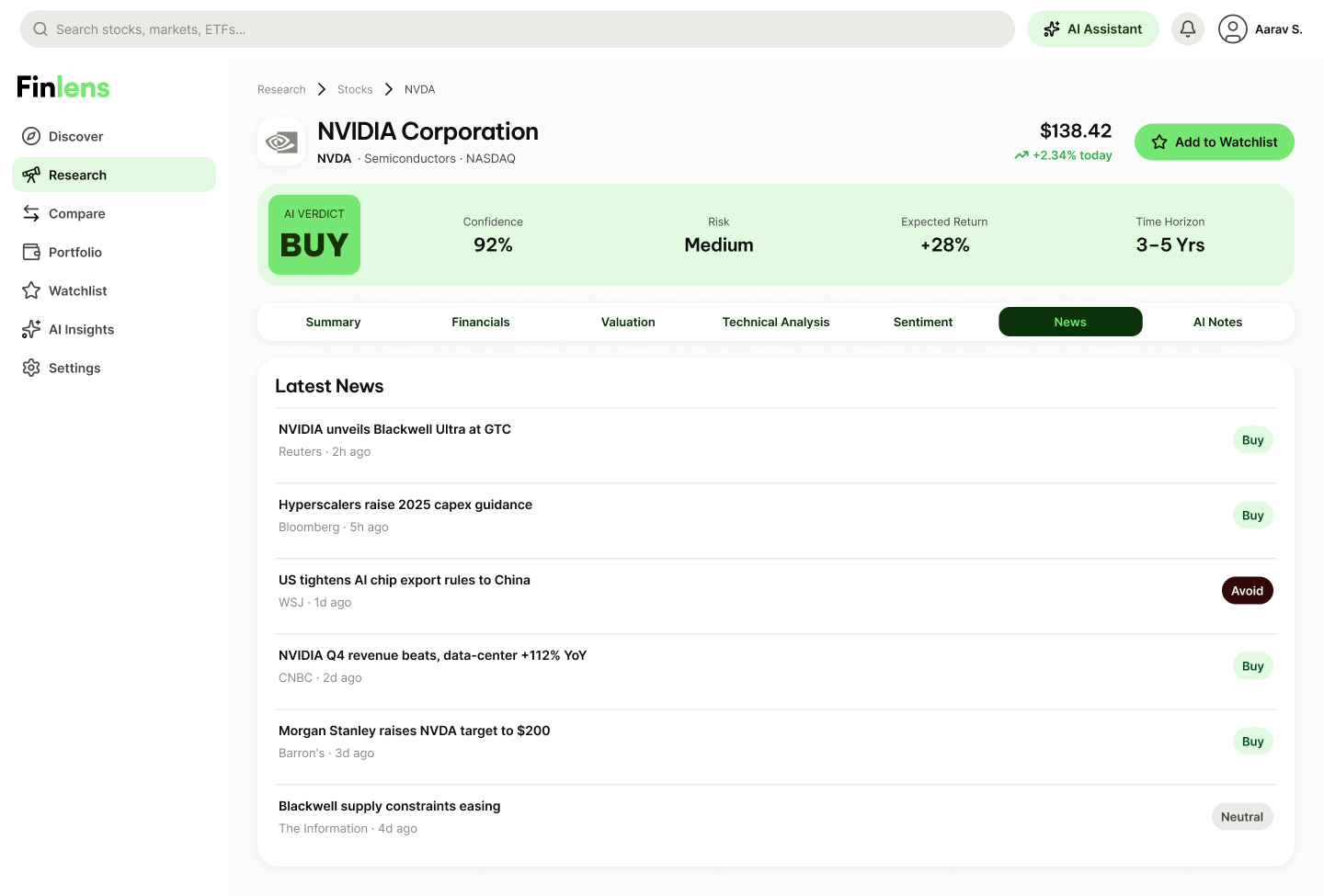This screenshot has height=896, width=1324.
Task: Go to Compare in the sidebar
Action: coord(114,213)
